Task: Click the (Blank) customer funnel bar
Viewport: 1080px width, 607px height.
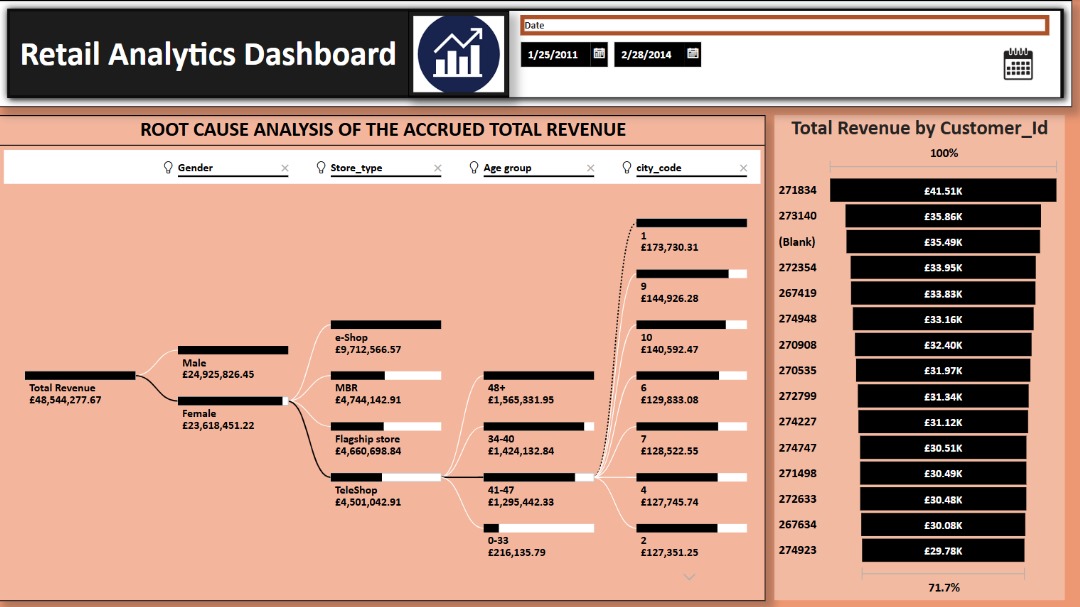Action: (x=943, y=242)
